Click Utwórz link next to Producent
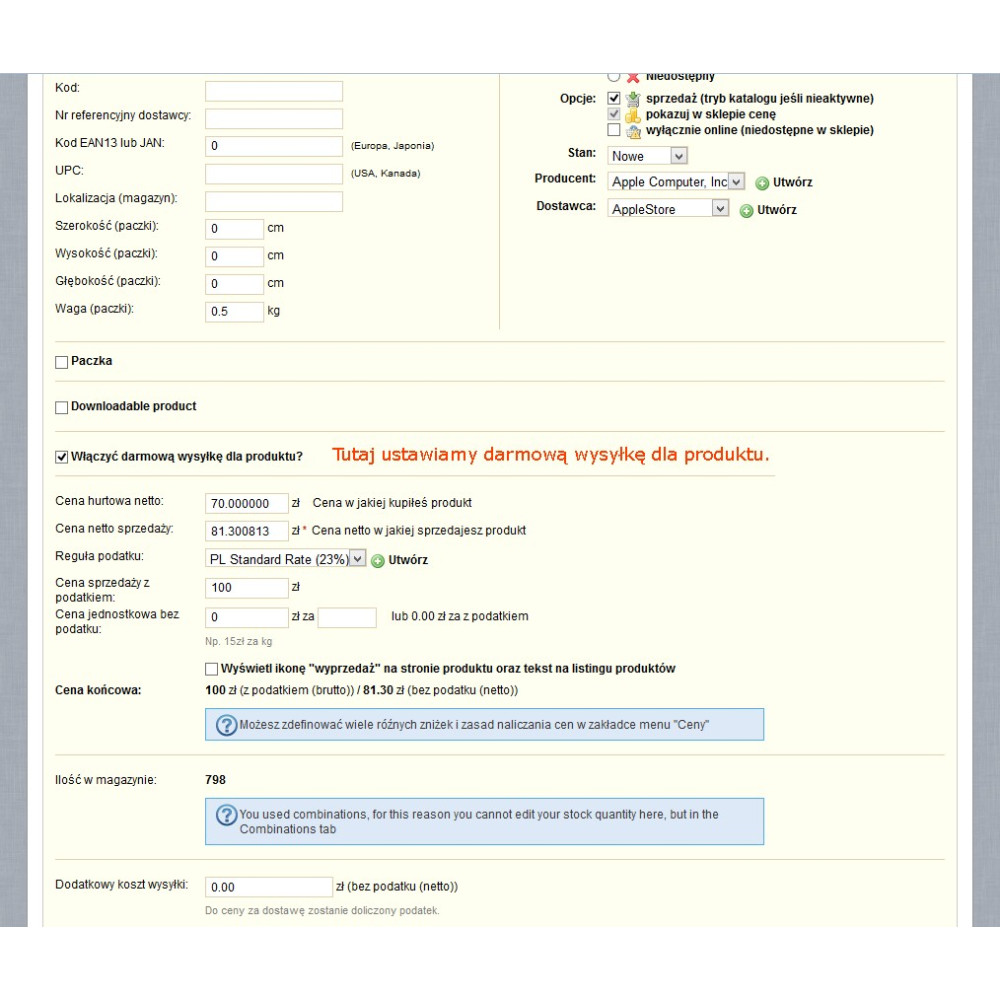Viewport: 1000px width, 1000px height. point(792,182)
